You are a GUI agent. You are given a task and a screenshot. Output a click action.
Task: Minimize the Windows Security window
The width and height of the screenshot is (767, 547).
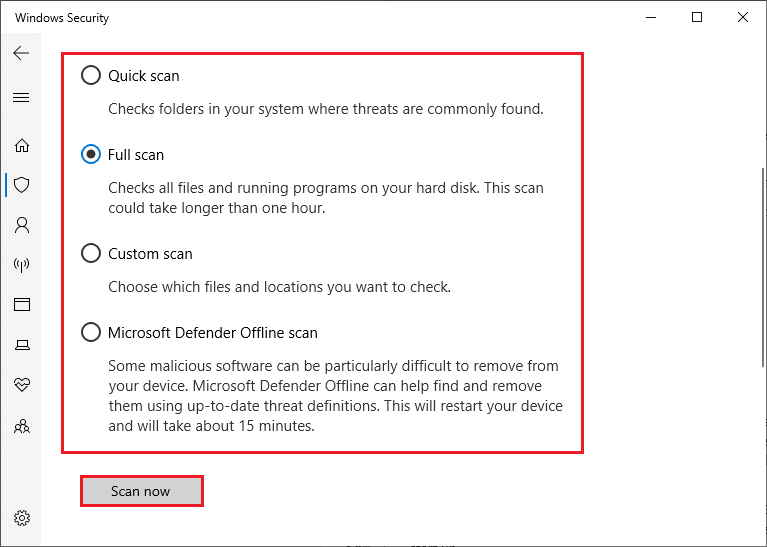pyautogui.click(x=651, y=18)
